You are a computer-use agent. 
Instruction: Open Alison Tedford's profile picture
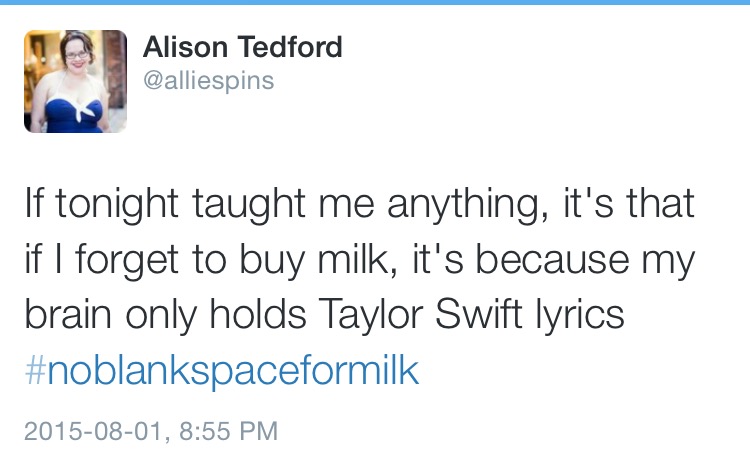coord(75,81)
